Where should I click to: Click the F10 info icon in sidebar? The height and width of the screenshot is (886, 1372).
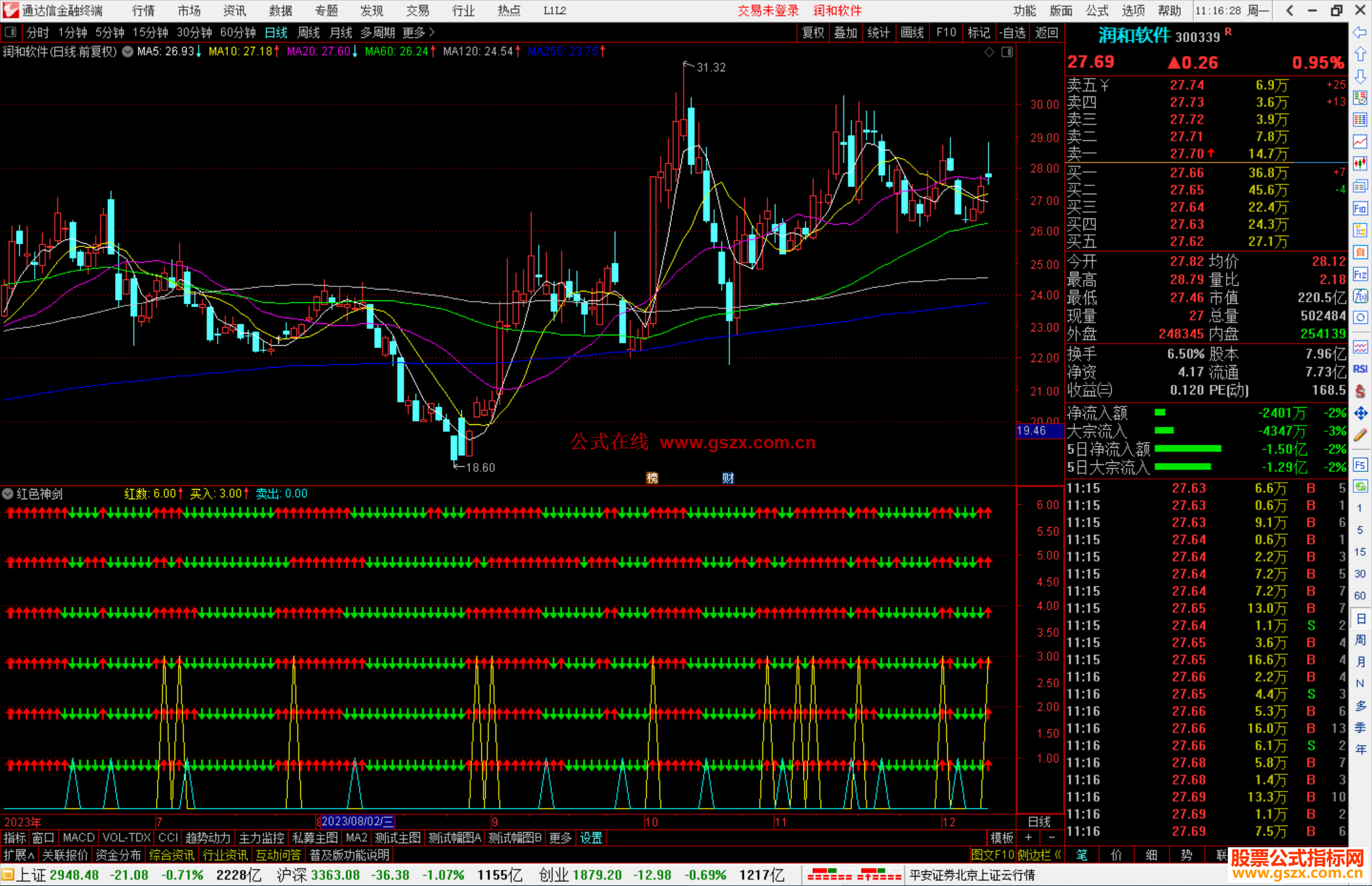click(1360, 208)
